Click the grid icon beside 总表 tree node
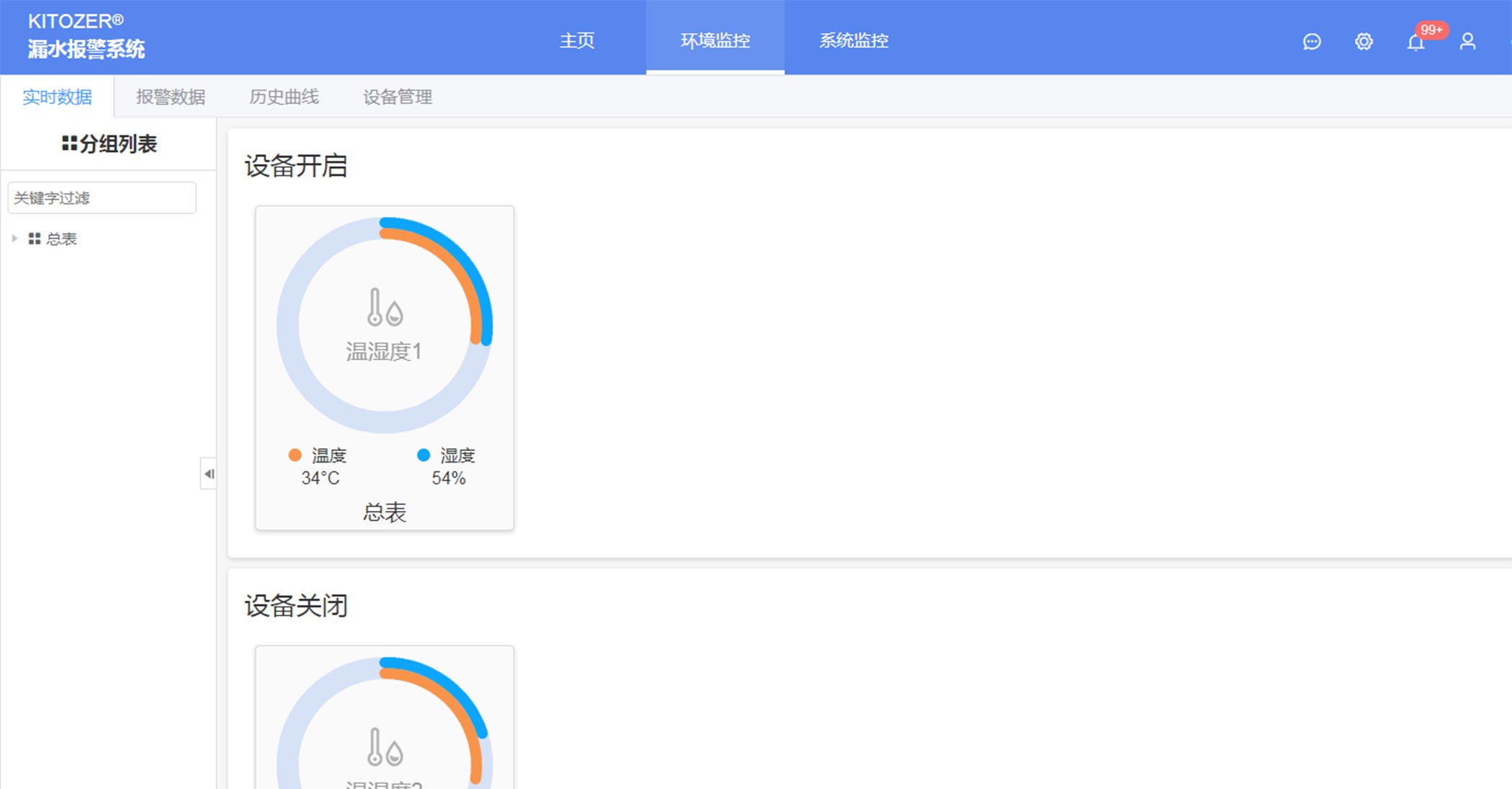Screen dimensions: 1512x789 (x=34, y=239)
